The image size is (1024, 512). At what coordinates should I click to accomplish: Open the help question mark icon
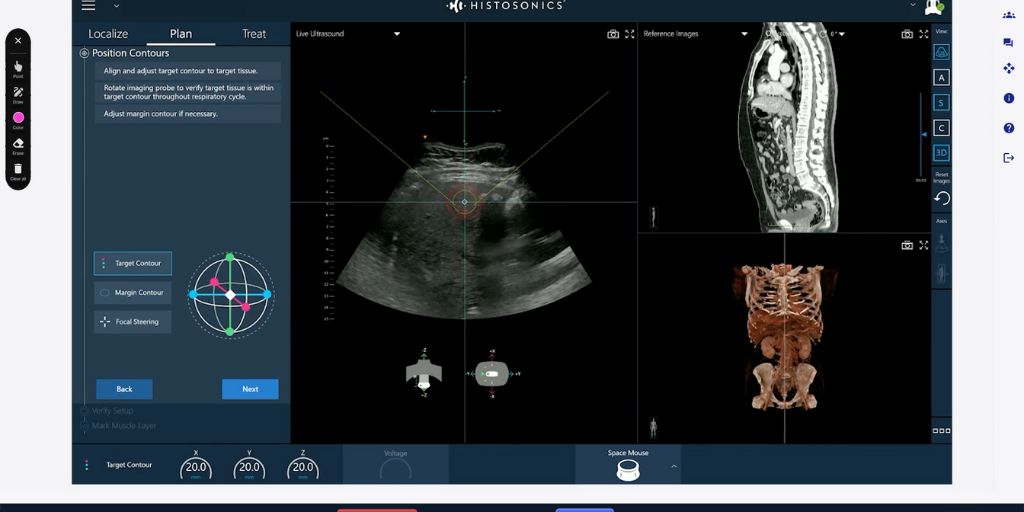1008,128
